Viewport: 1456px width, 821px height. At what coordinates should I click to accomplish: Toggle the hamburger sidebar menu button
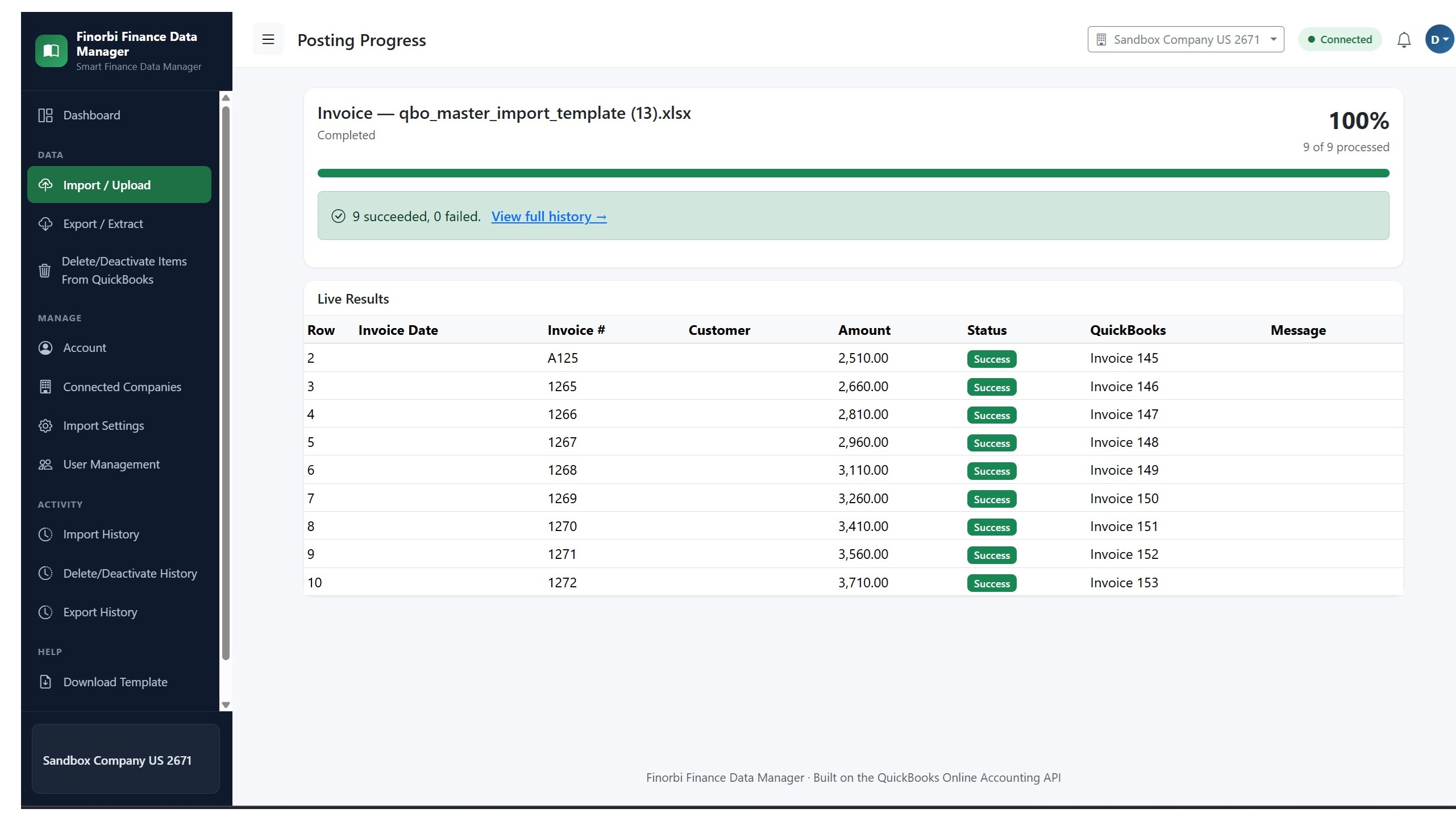268,39
